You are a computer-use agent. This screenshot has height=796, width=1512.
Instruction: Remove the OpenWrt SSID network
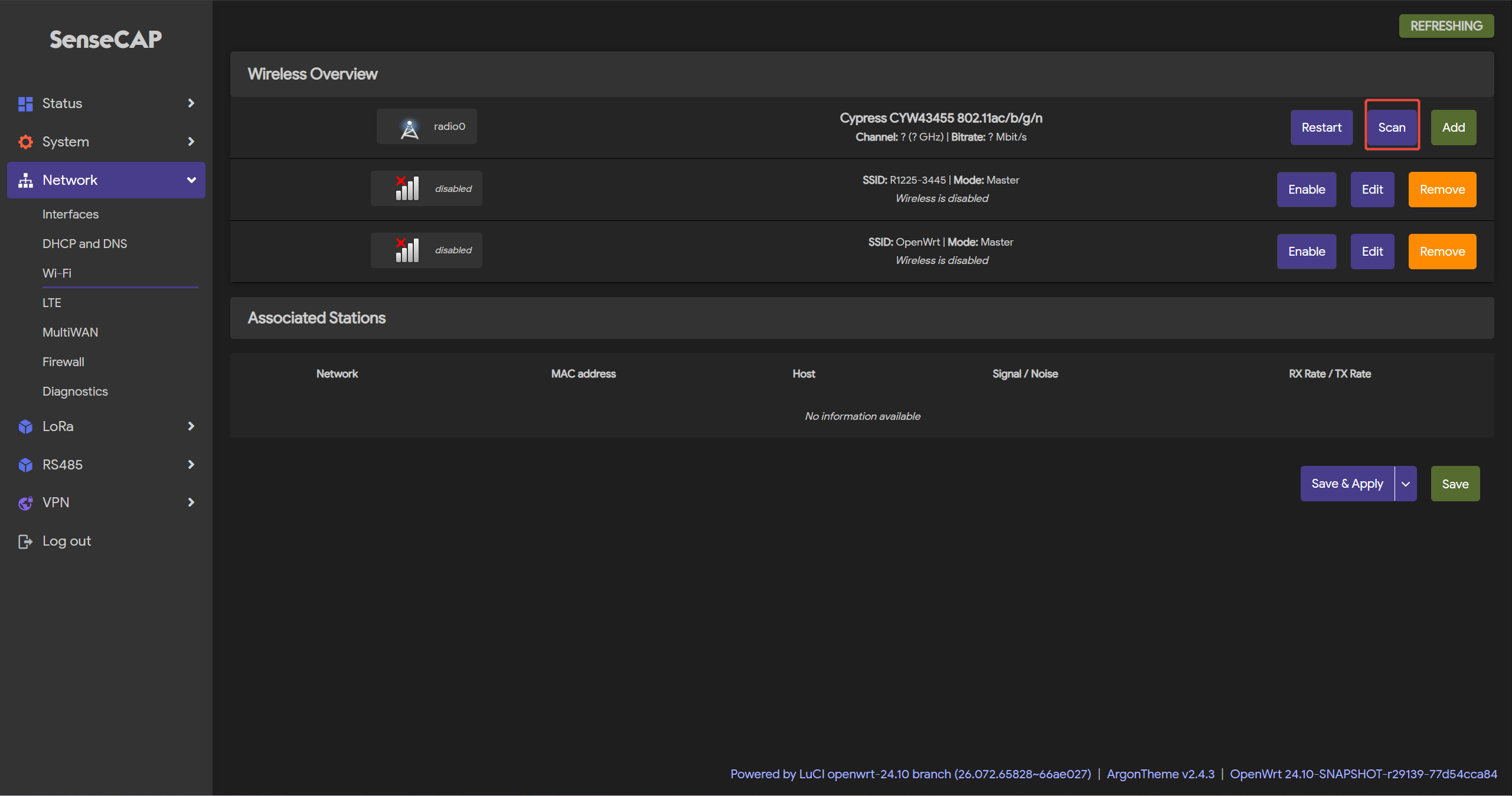(x=1442, y=252)
